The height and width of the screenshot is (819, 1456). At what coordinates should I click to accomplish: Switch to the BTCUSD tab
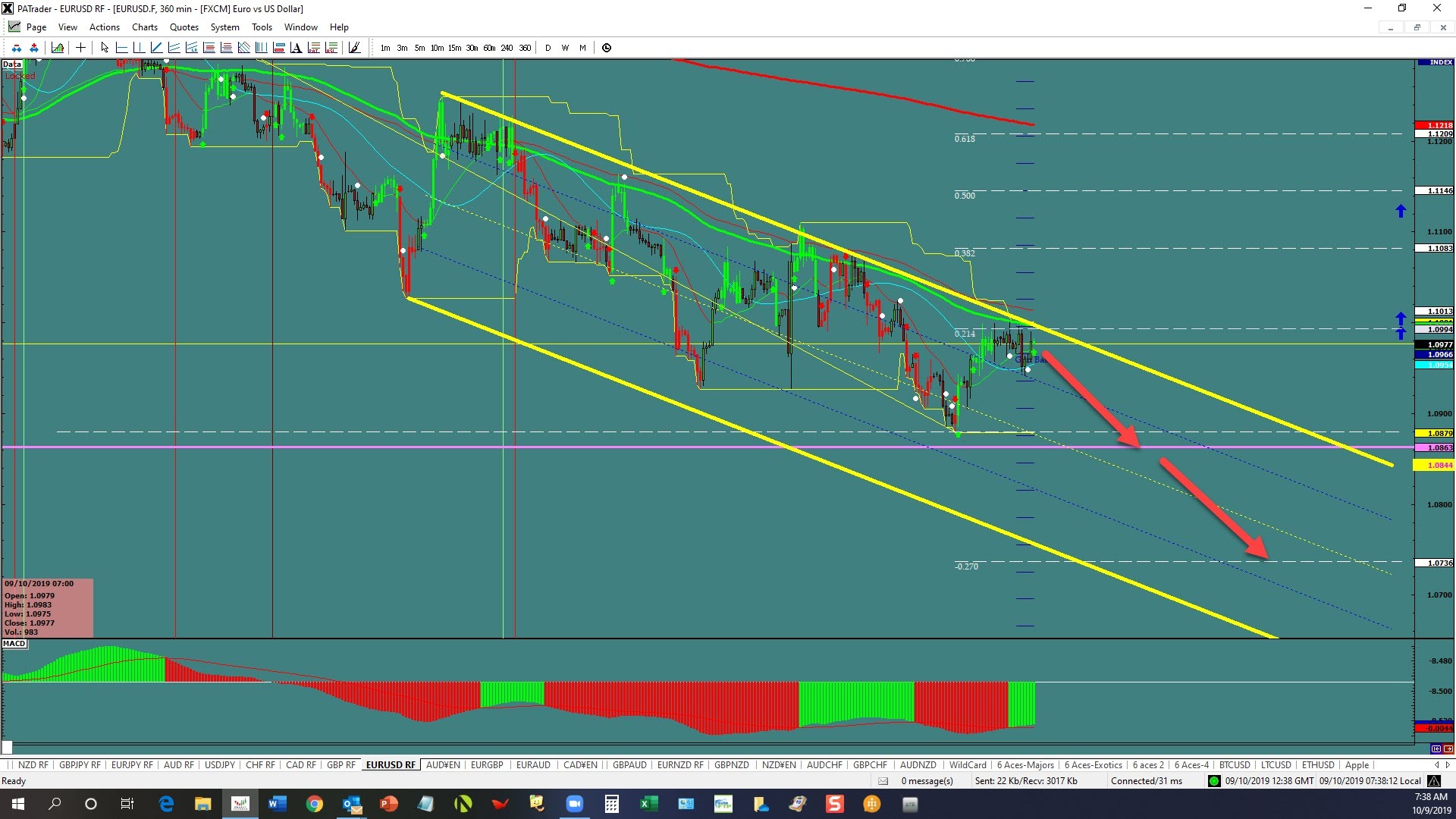click(1235, 765)
